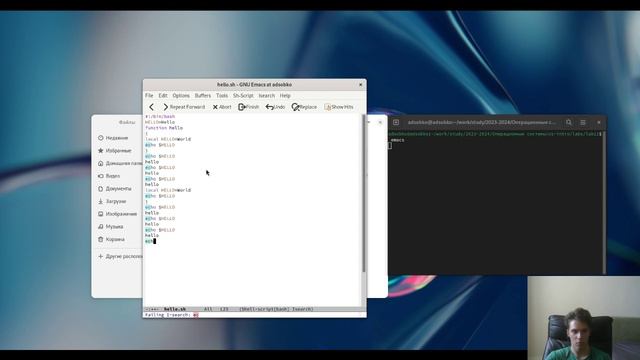Open the Tools menu in Emacs
Screen dimensions: 640x360
pos(222,96)
